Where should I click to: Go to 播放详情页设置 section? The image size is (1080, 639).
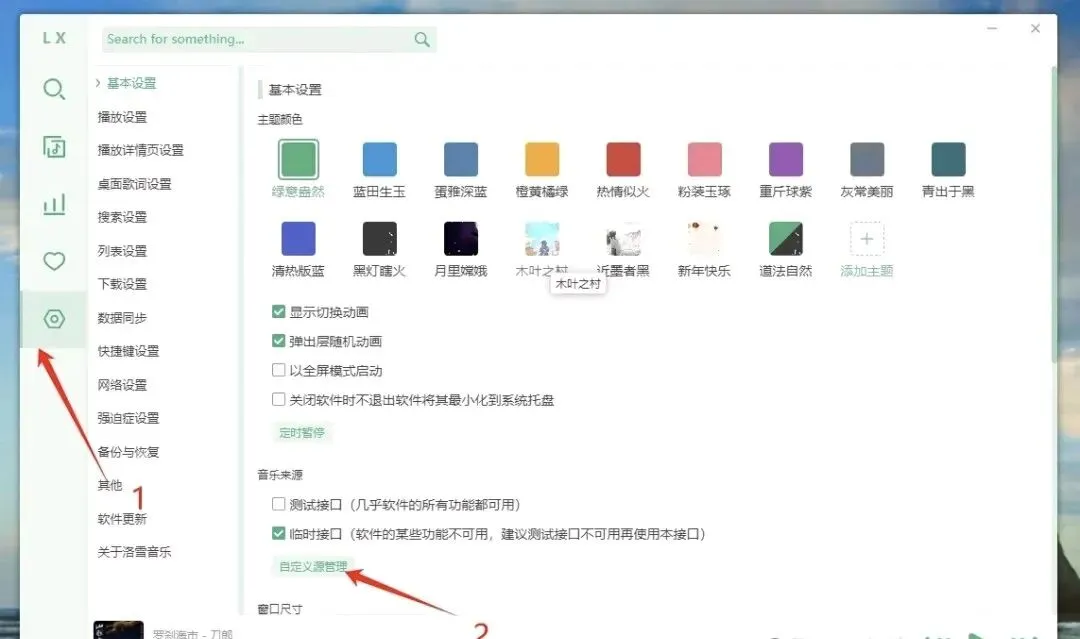pos(141,150)
